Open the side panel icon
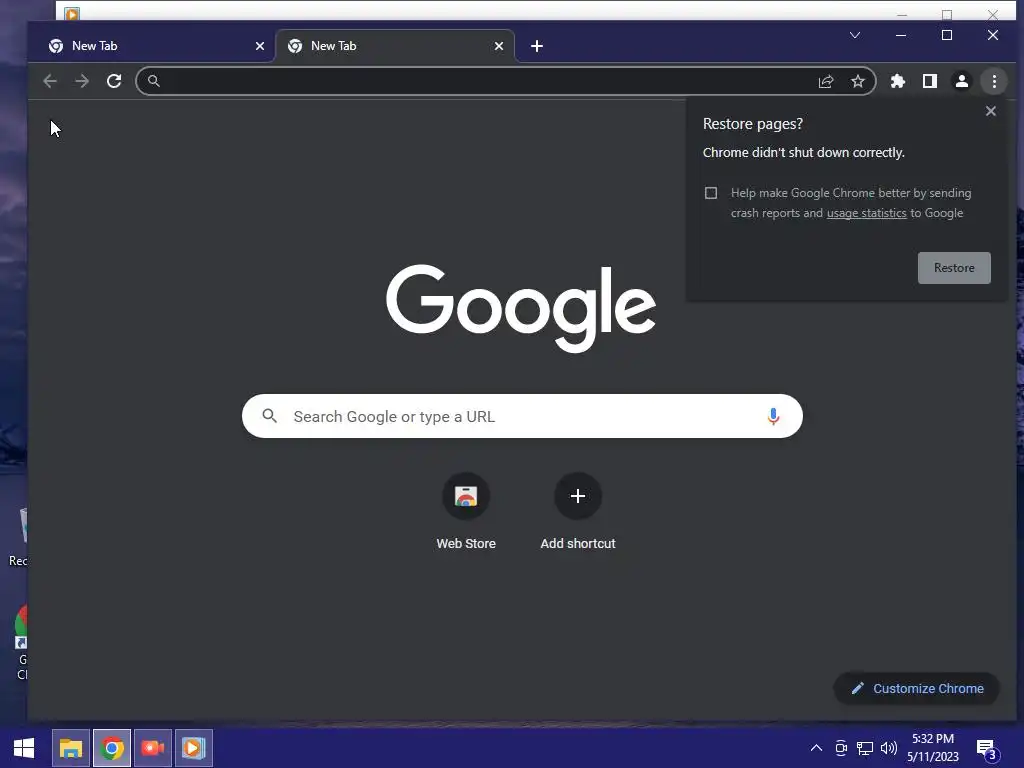The height and width of the screenshot is (768, 1024). pos(930,81)
